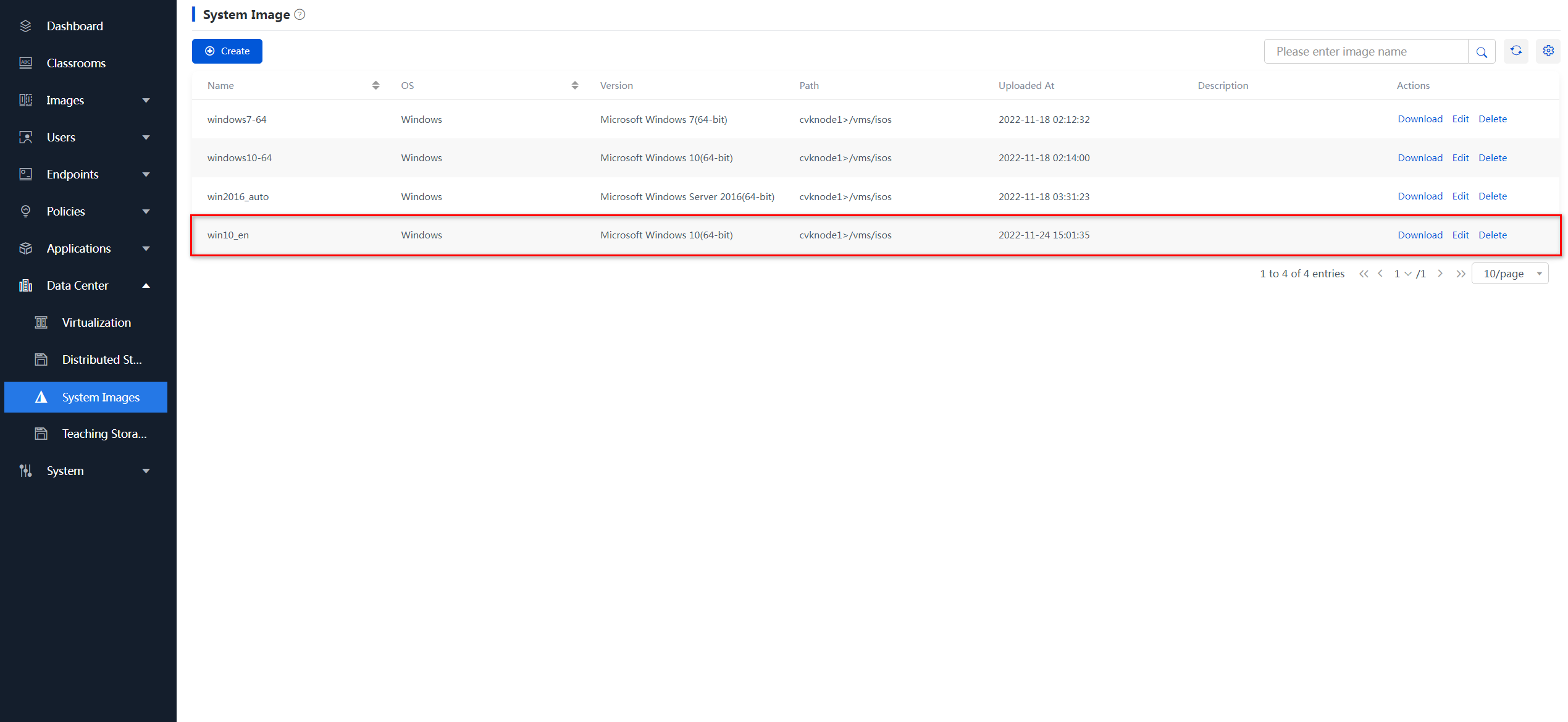Viewport: 1568px width, 722px height.
Task: Click the Dashboard icon in sidebar
Action: pyautogui.click(x=25, y=26)
